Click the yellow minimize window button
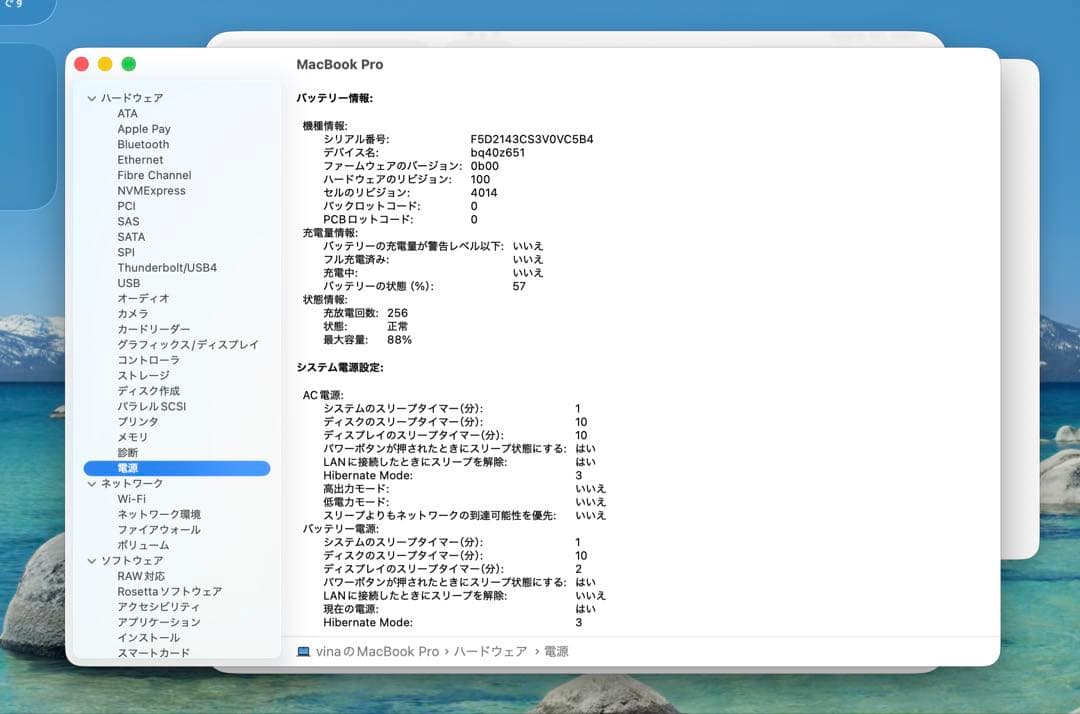The width and height of the screenshot is (1080, 714). [105, 64]
